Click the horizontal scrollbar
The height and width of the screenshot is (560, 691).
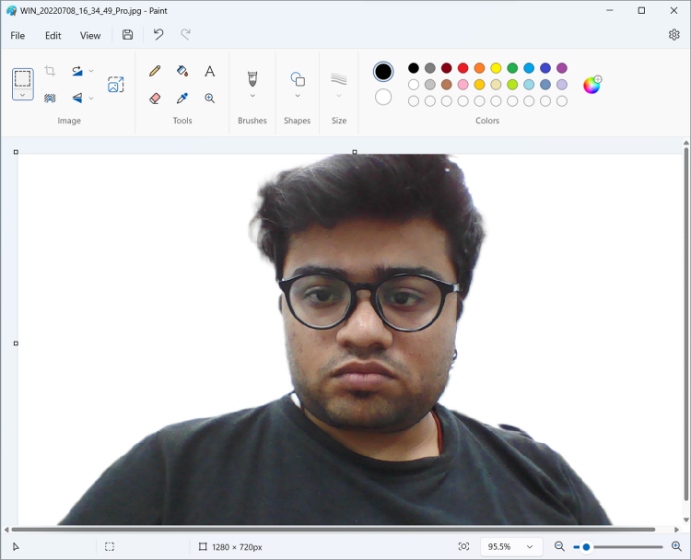point(333,529)
